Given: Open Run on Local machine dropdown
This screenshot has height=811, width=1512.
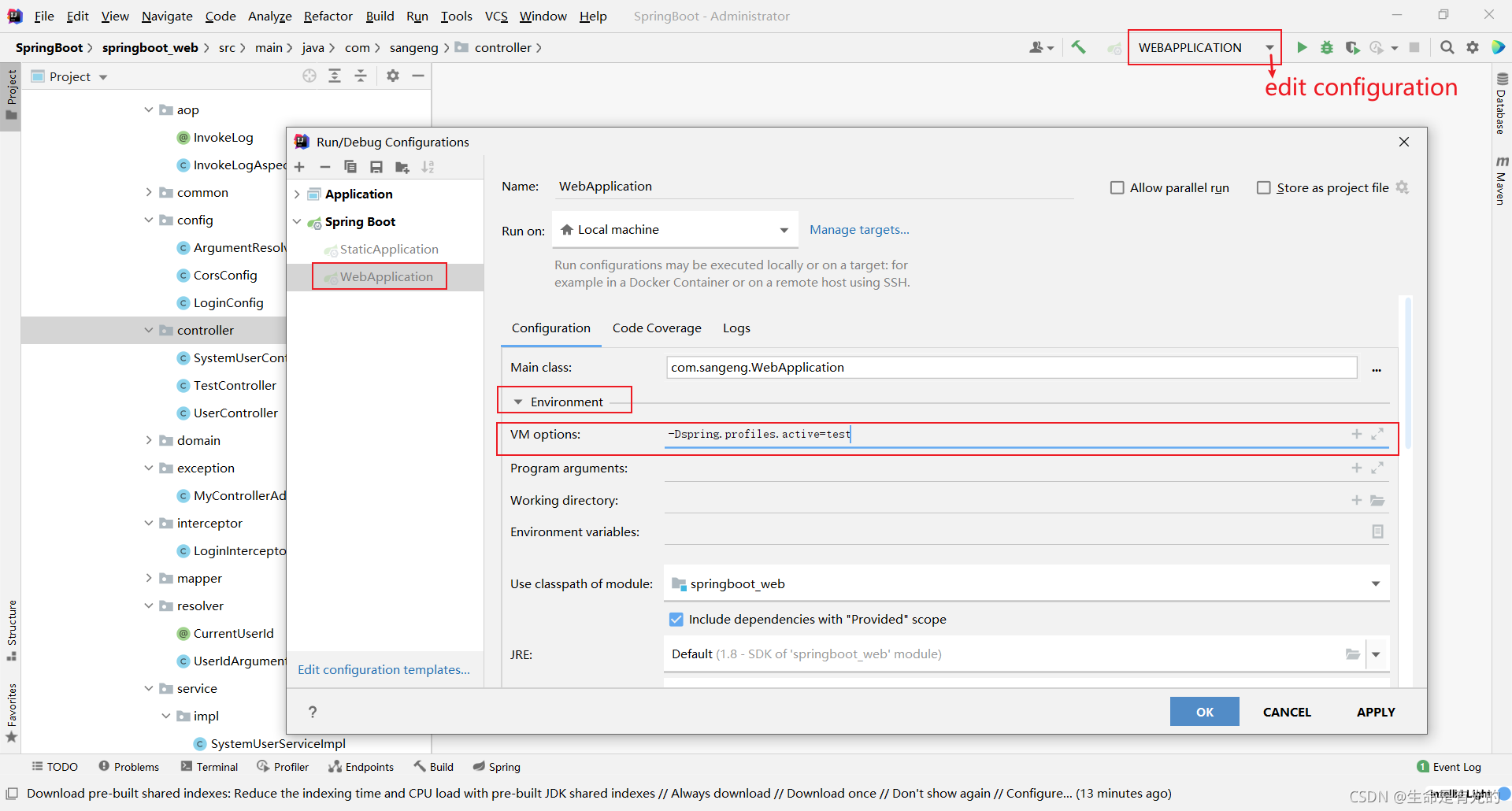Looking at the screenshot, I should point(675,230).
